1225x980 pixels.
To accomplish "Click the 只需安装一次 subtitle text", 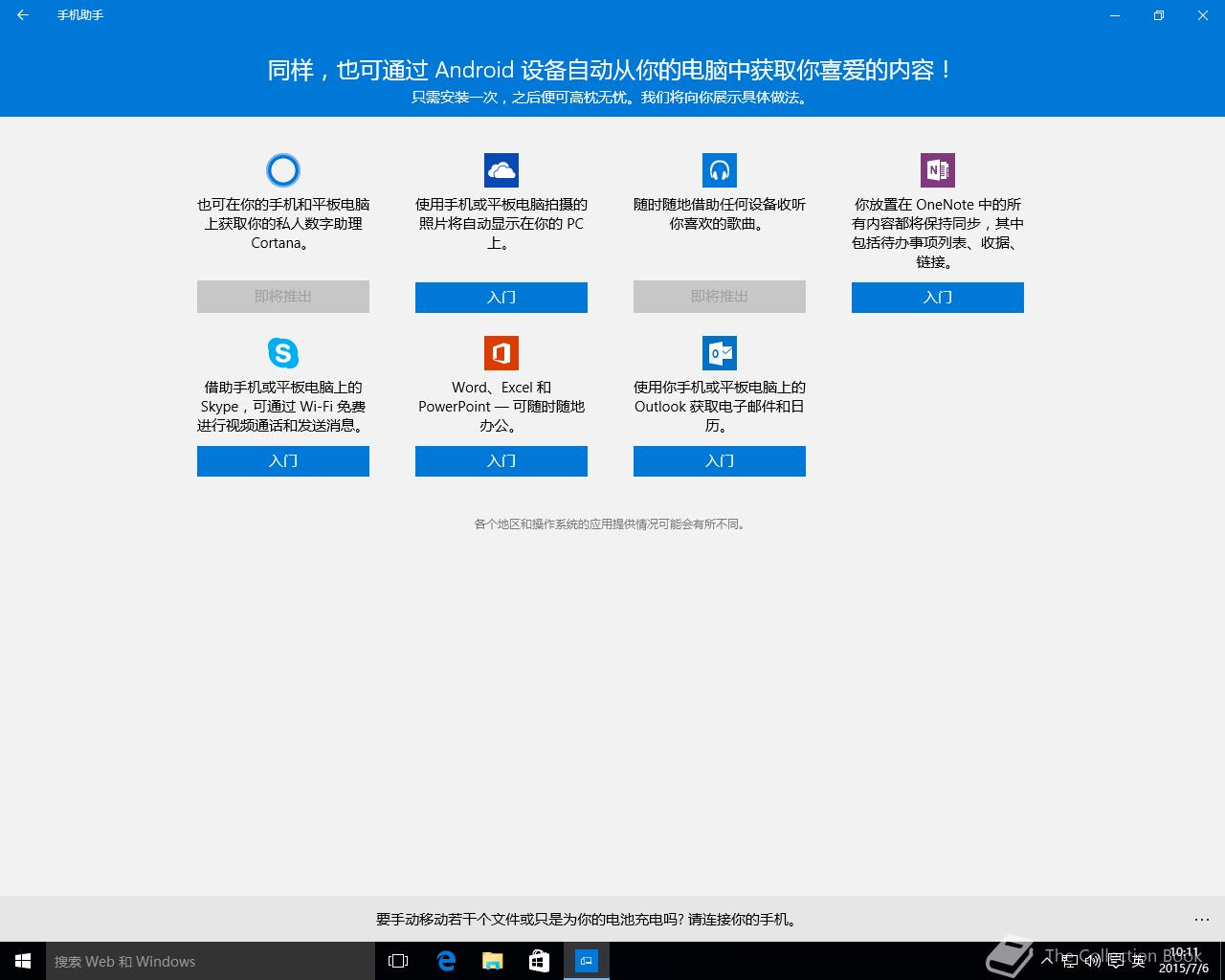I will pos(612,98).
